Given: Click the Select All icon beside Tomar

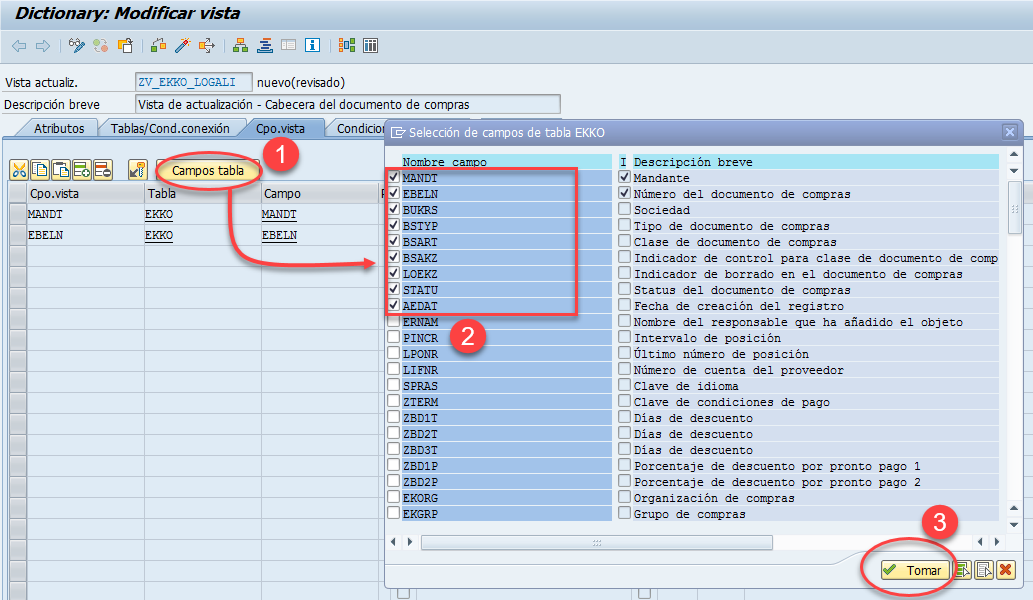Looking at the screenshot, I should click(963, 570).
